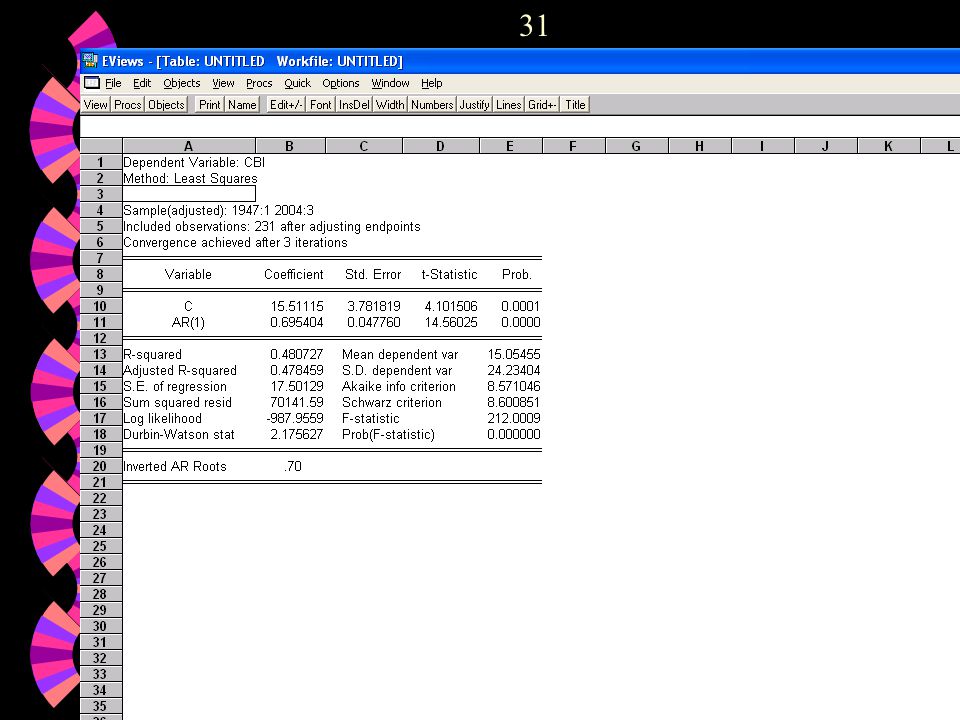Click 'Convergence achieved after 3 iterations' text
Image resolution: width=960 pixels, height=720 pixels.
pyautogui.click(x=235, y=242)
